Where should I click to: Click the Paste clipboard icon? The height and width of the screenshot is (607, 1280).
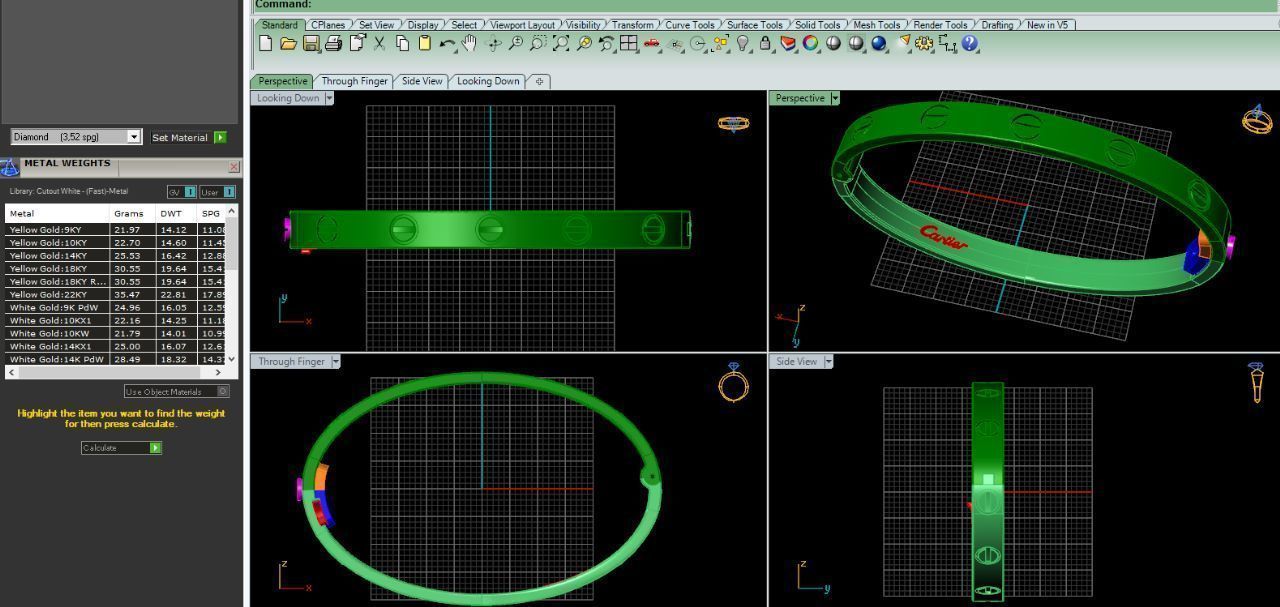(424, 43)
